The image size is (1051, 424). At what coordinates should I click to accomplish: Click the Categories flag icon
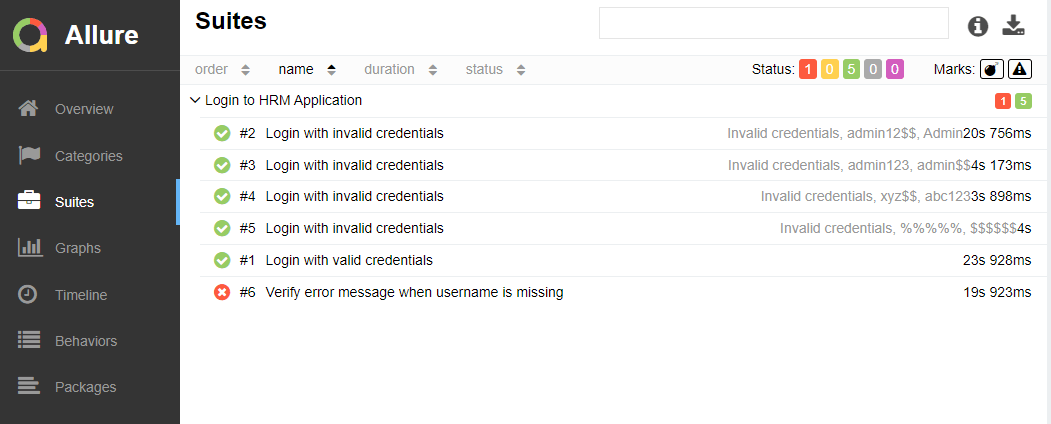[29, 155]
